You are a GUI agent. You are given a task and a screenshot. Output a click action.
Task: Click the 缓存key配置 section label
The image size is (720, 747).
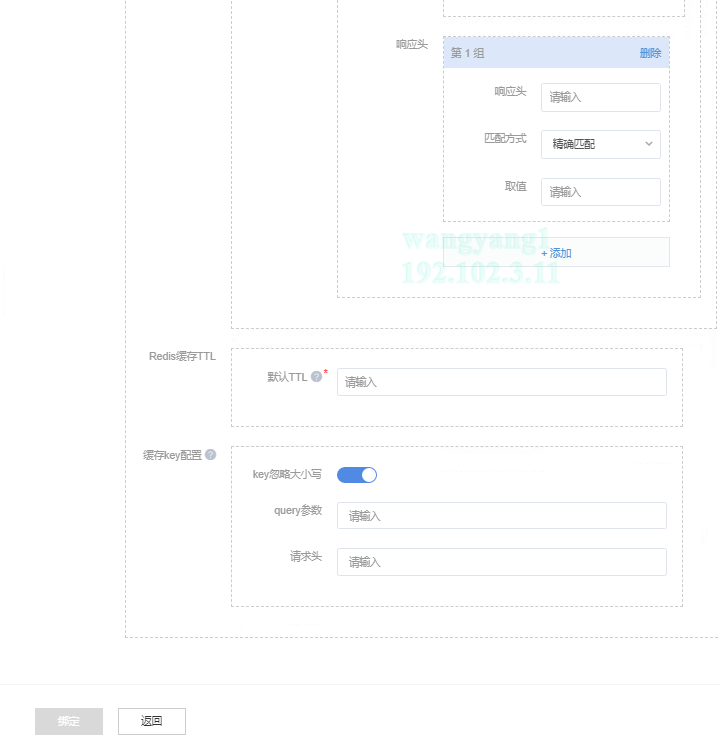click(172, 455)
